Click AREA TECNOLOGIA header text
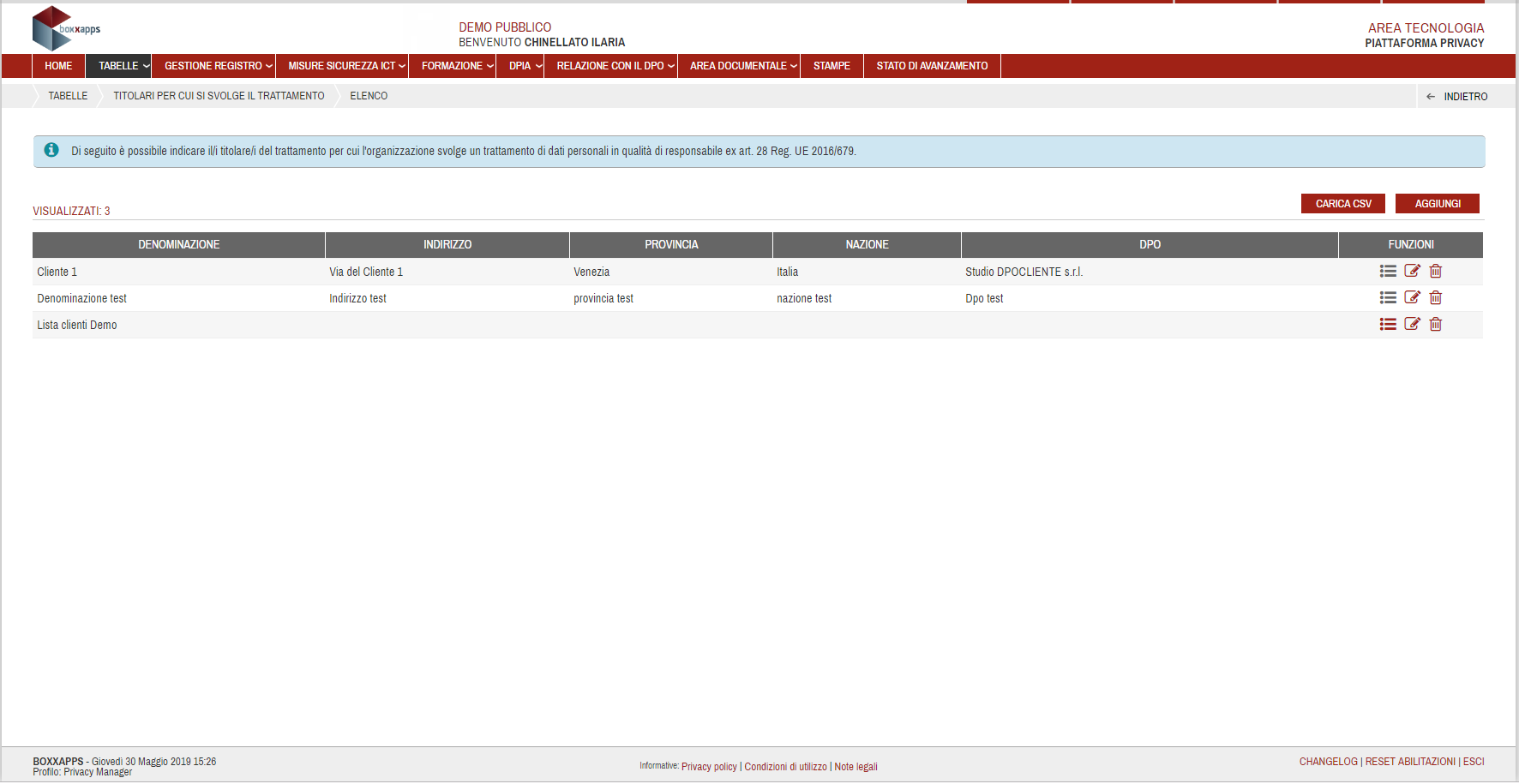This screenshot has width=1519, height=784. point(1426,28)
